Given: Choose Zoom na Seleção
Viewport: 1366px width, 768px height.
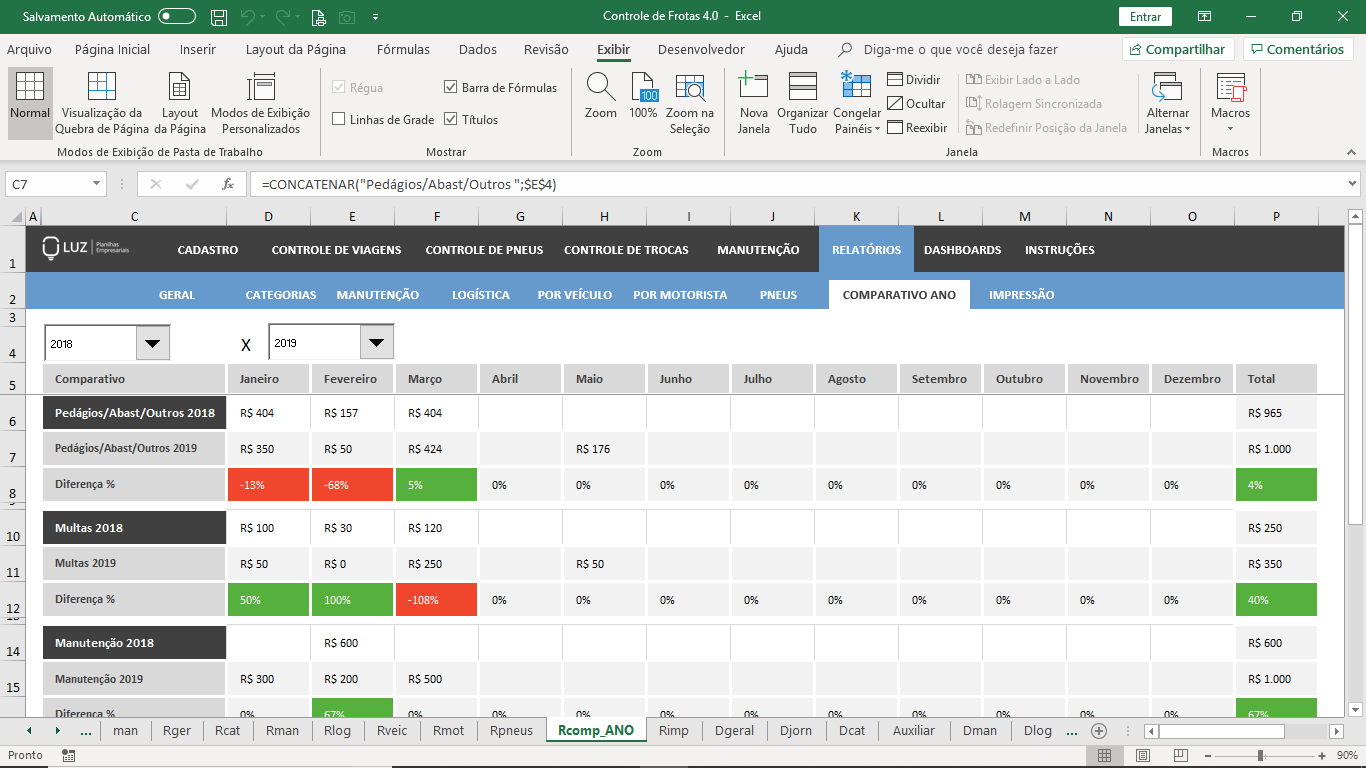Looking at the screenshot, I should click(690, 104).
